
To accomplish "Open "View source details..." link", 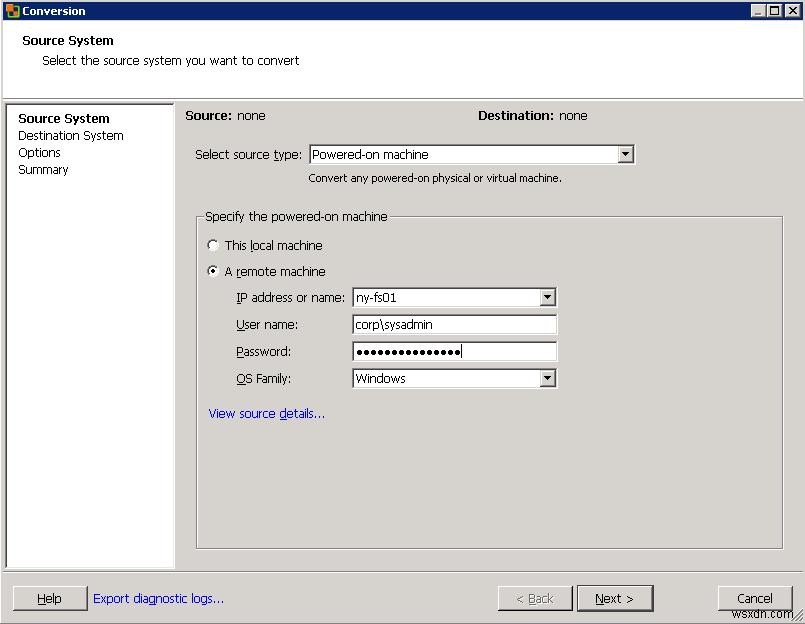I will (264, 413).
